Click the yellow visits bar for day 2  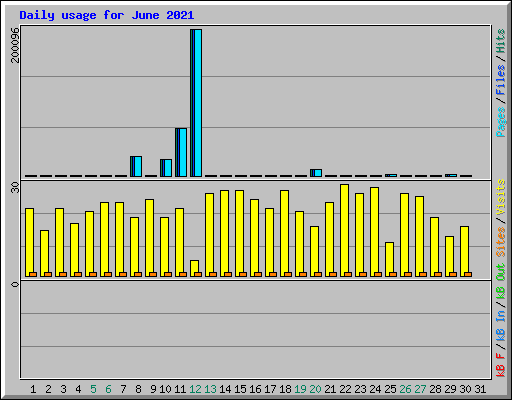[44, 253]
